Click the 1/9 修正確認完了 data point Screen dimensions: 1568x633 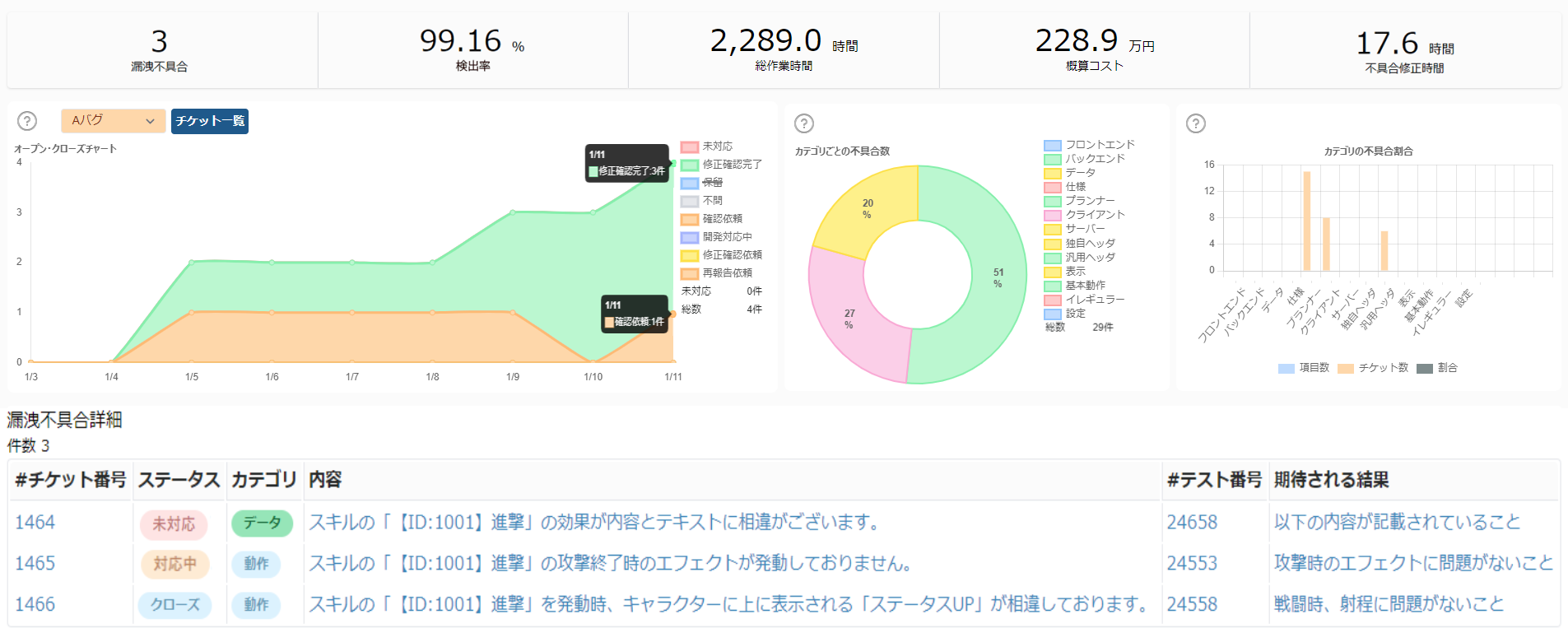coord(513,212)
